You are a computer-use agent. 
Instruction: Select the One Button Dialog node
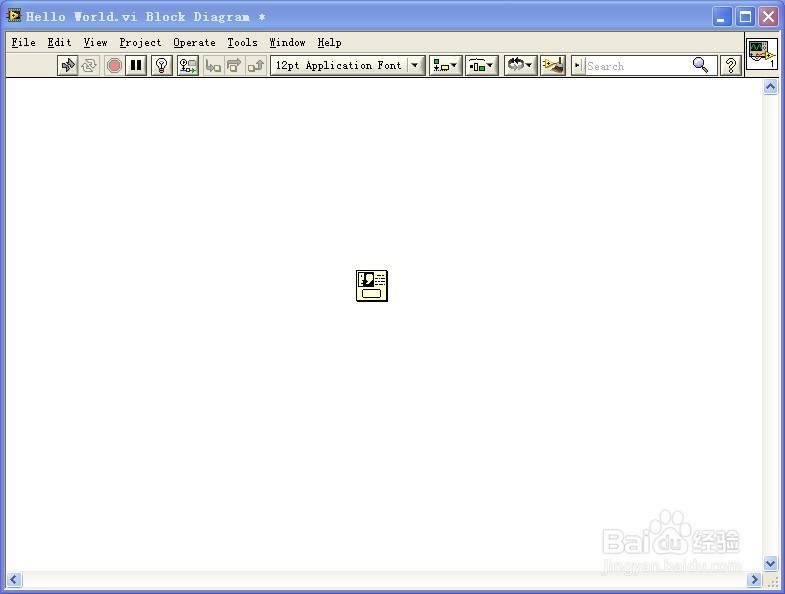tap(372, 286)
